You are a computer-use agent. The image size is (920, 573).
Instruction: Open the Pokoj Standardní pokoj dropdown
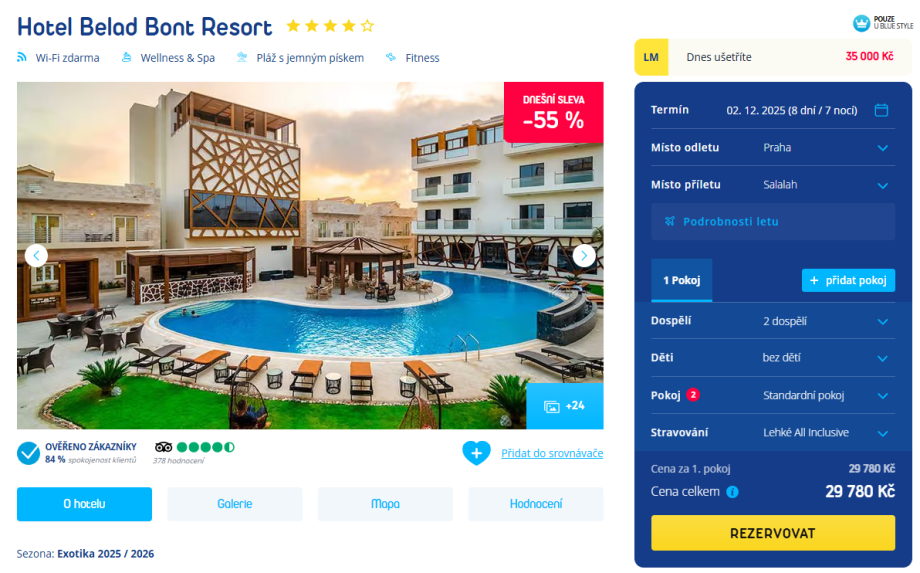(x=773, y=395)
